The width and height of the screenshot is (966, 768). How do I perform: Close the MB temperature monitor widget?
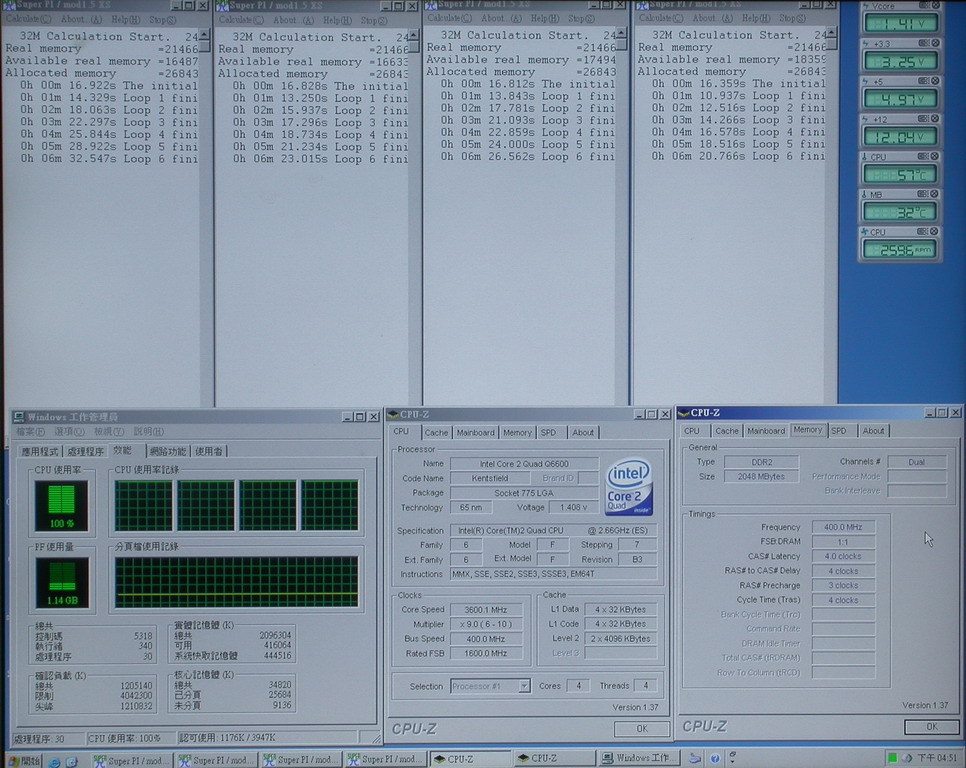point(935,194)
